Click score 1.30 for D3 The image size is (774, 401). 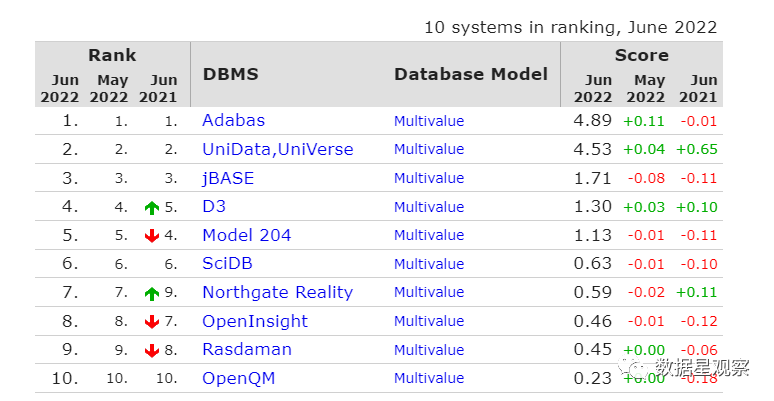tap(592, 206)
